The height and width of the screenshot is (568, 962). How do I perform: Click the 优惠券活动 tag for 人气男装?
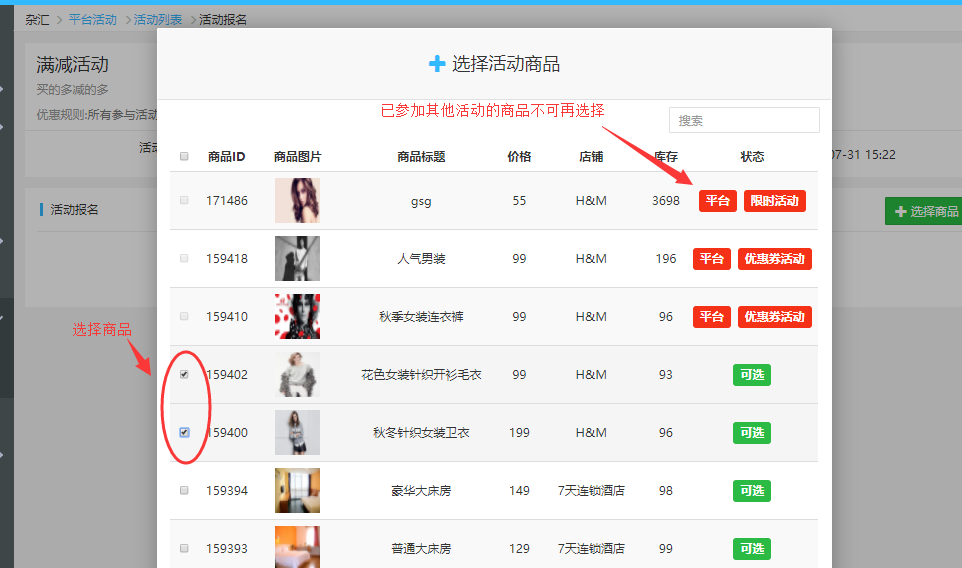coord(774,259)
